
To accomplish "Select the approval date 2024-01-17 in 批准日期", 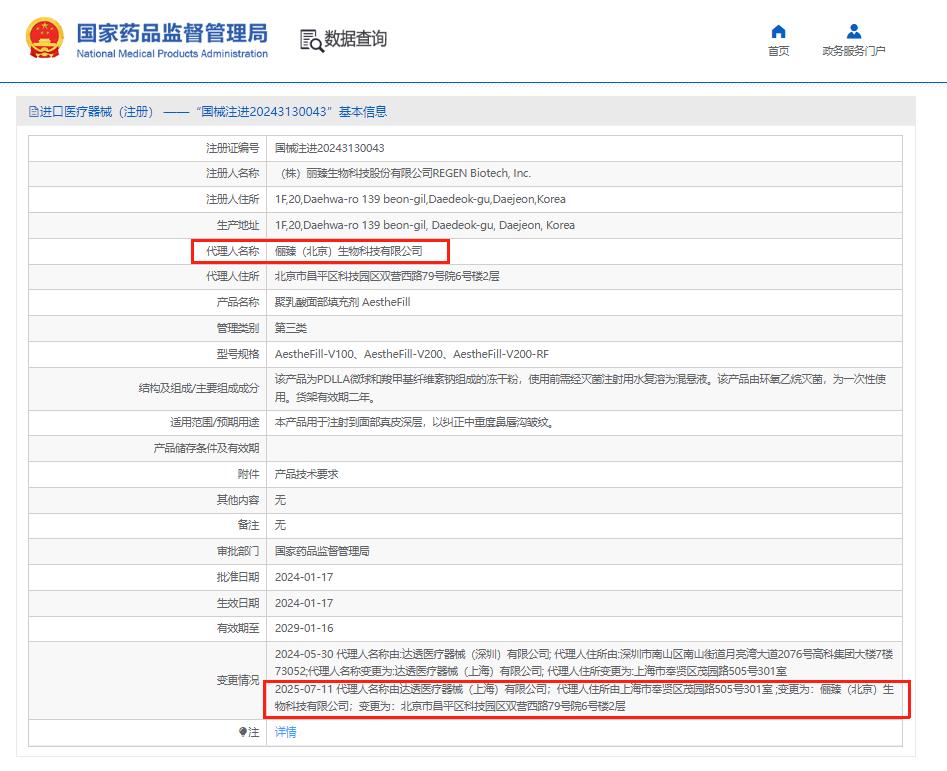I will (304, 578).
